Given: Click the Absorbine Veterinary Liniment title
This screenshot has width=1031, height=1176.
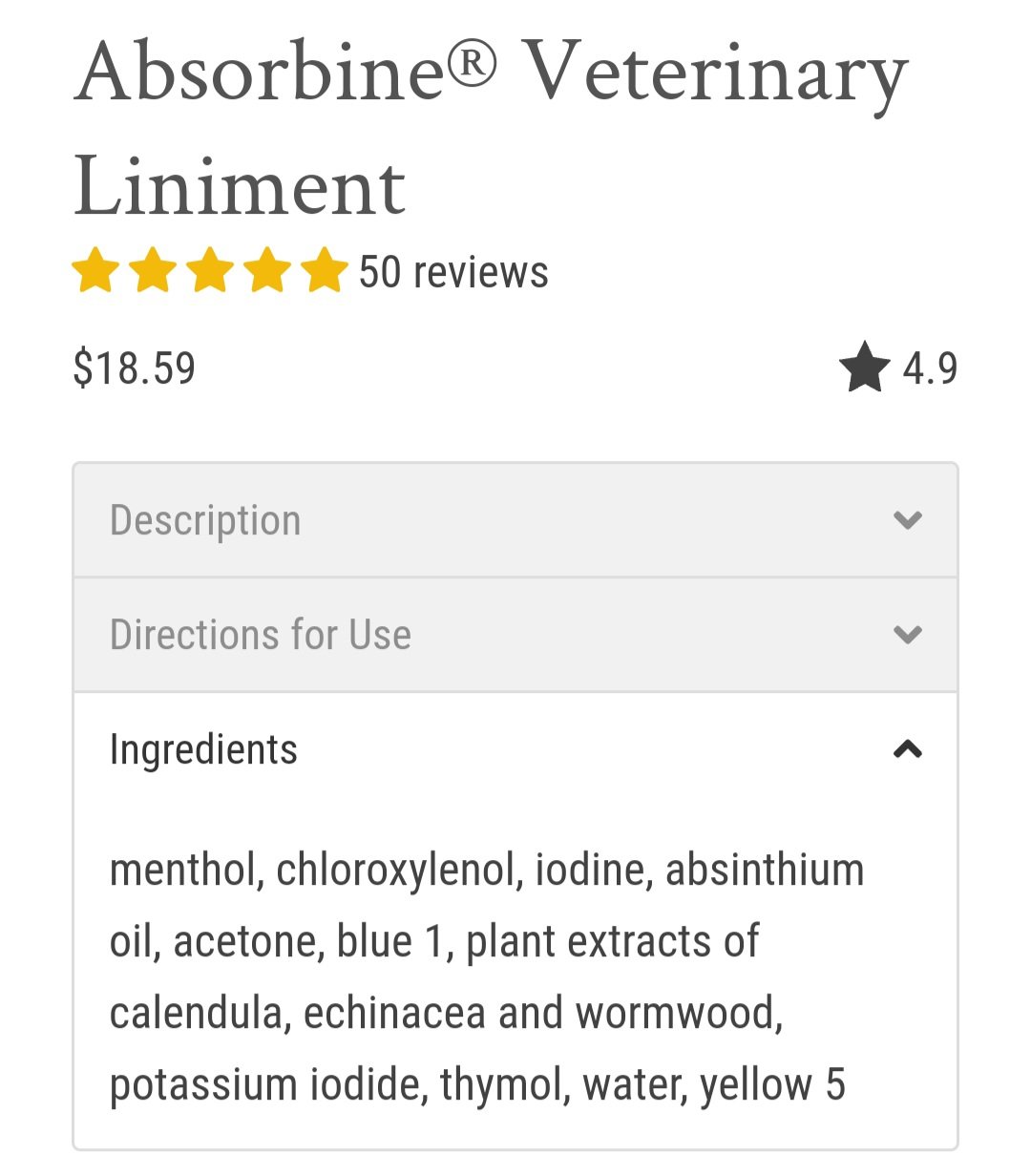Looking at the screenshot, I should coord(491,129).
